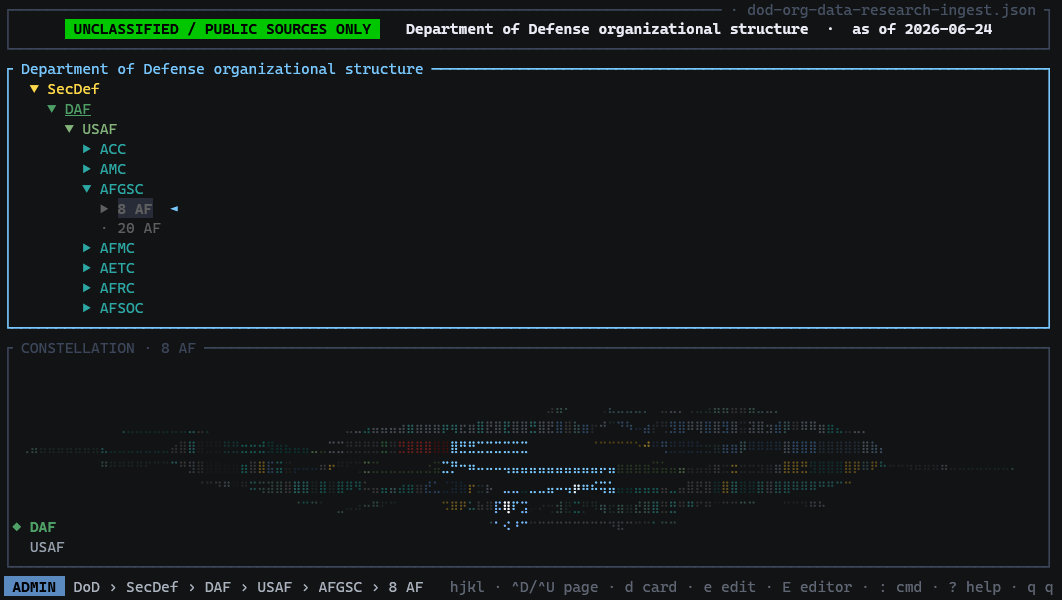This screenshot has height=600, width=1062.
Task: Select the underlined DAF tree row
Action: (x=78, y=109)
